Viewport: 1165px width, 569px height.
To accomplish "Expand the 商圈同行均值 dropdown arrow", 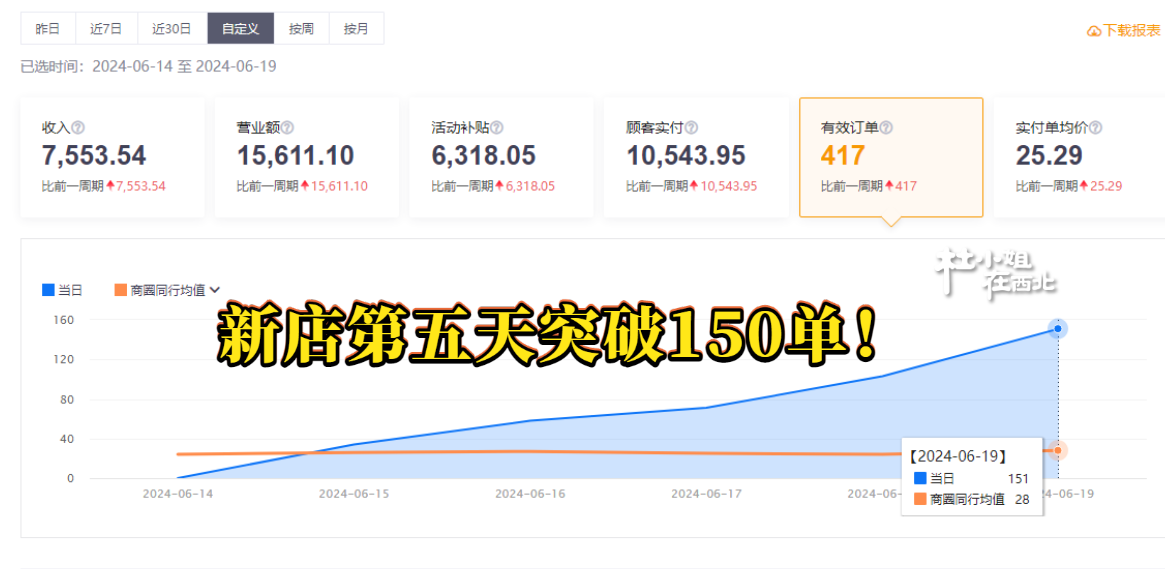I will (x=215, y=290).
